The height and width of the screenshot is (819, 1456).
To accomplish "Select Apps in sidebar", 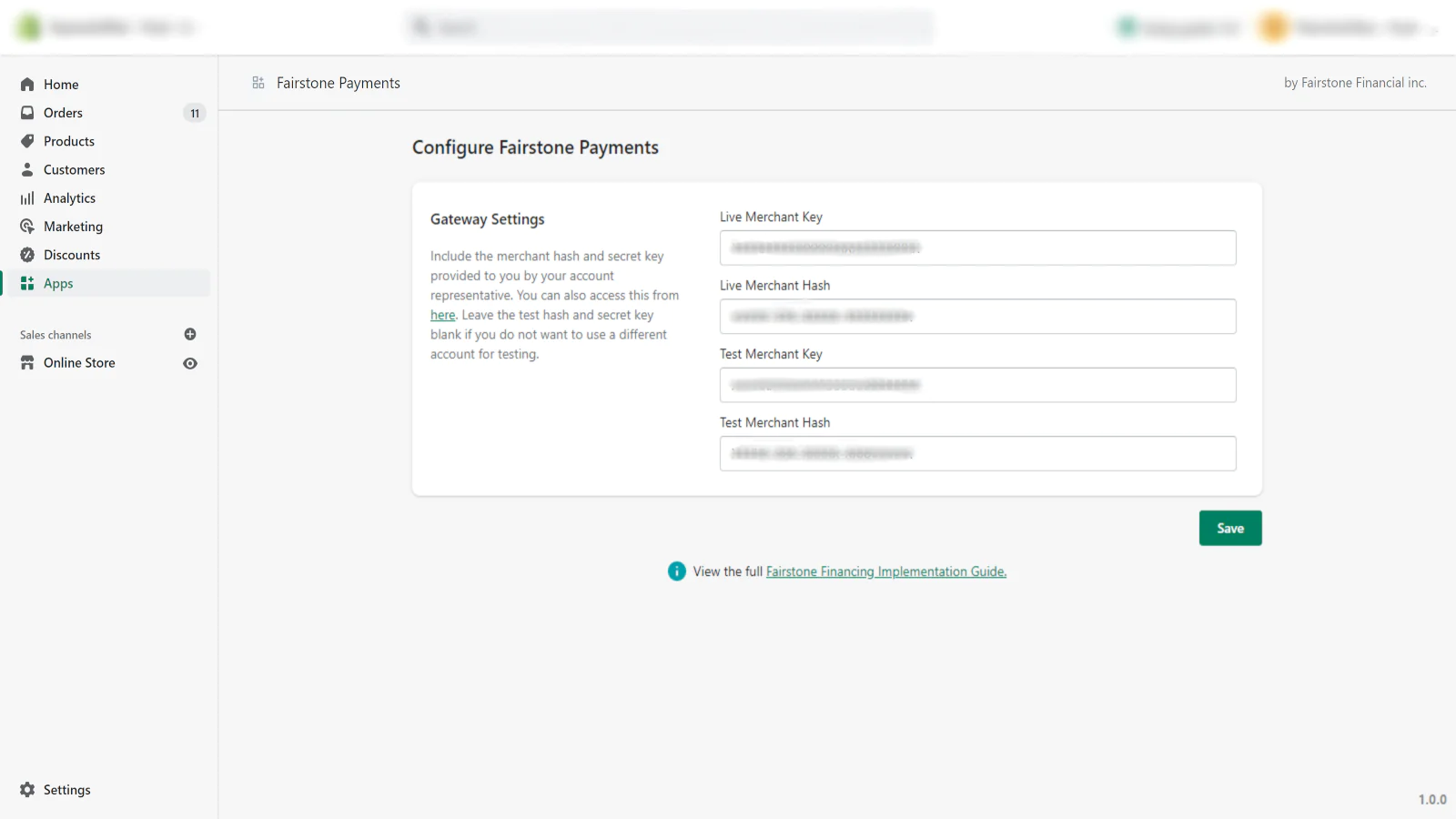I will (x=107, y=283).
